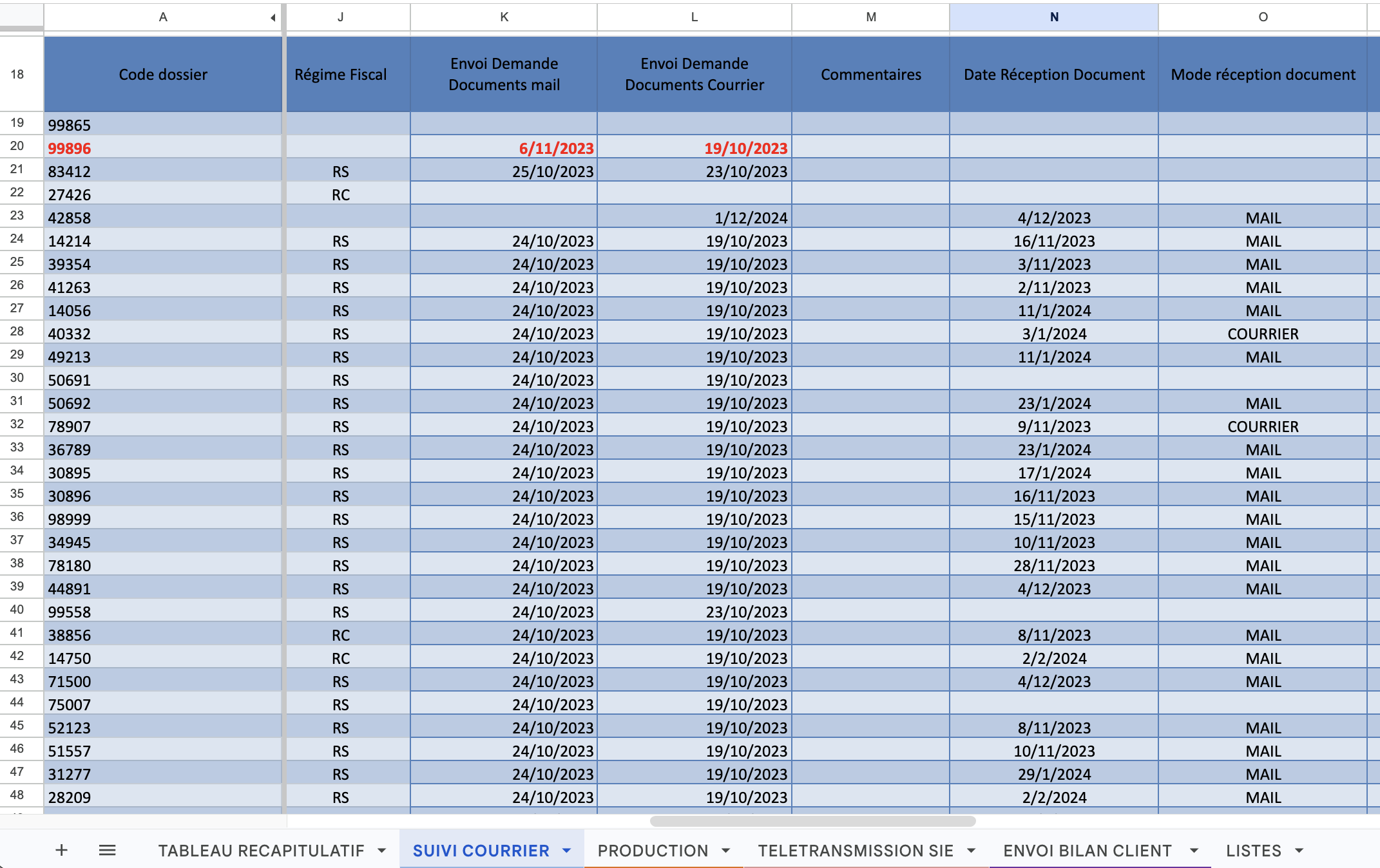1380x868 pixels.
Task: Open LISTES tab dropdown arrow
Action: click(x=1299, y=851)
